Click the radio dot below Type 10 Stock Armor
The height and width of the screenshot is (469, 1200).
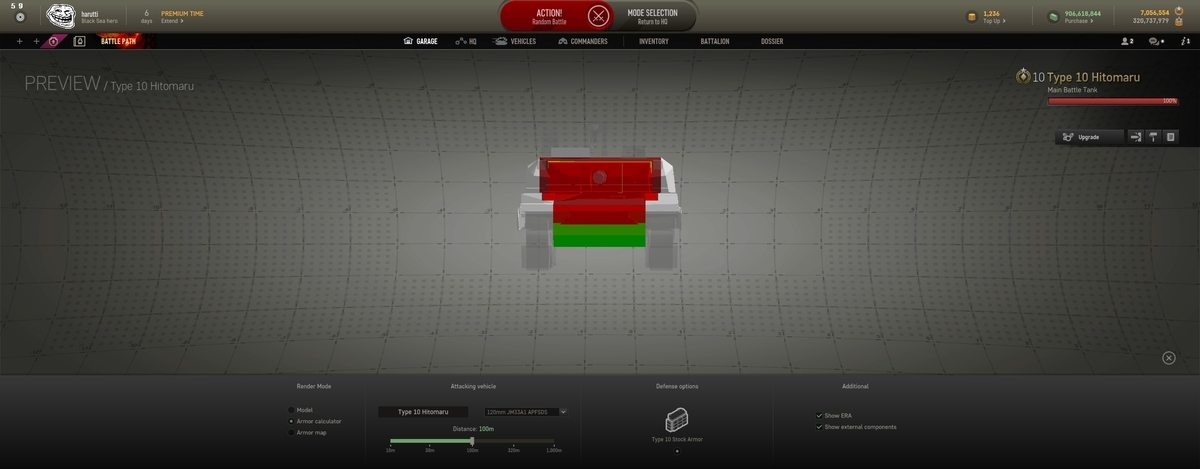pyautogui.click(x=677, y=451)
